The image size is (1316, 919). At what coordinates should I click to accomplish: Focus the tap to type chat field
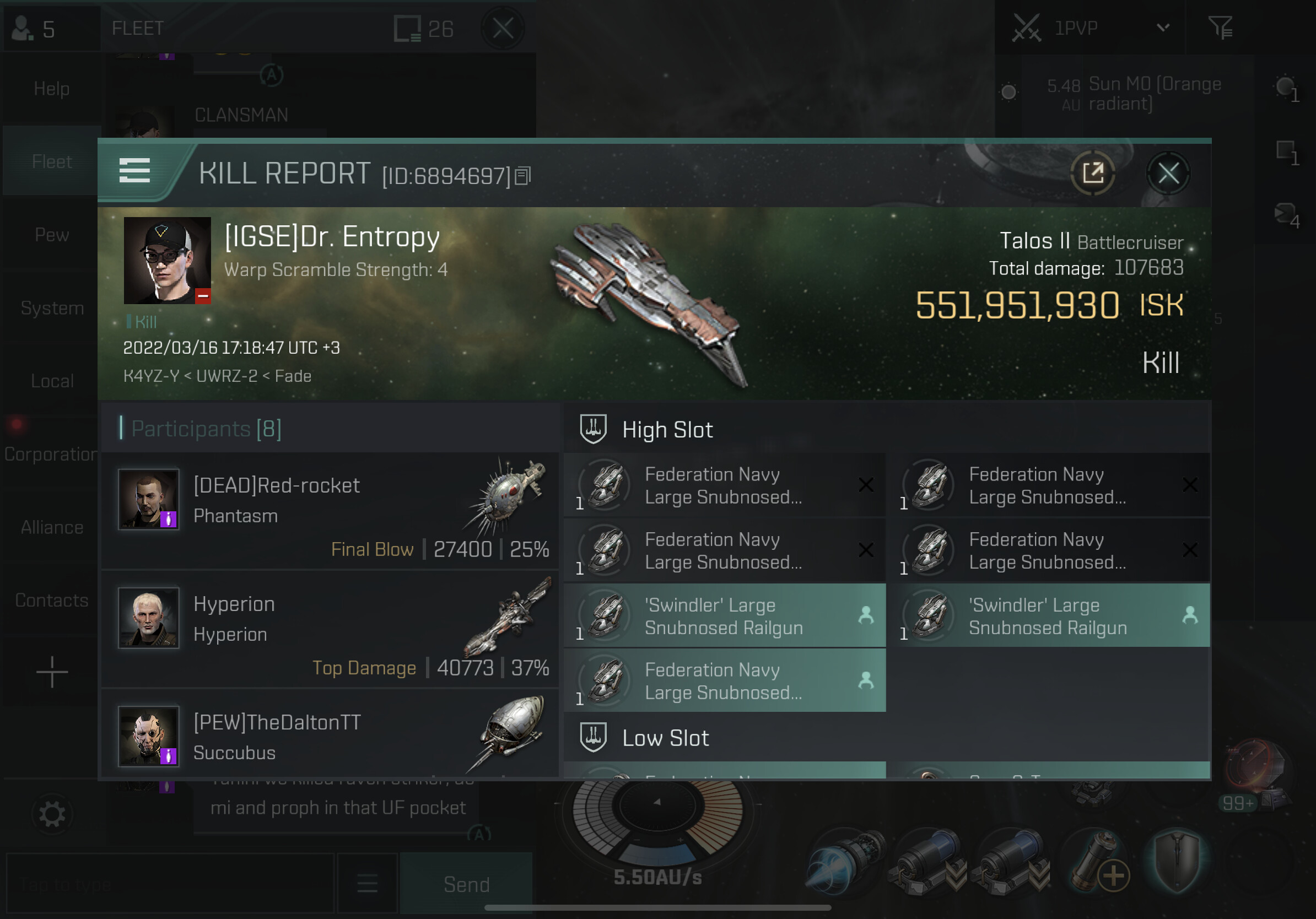tap(170, 884)
